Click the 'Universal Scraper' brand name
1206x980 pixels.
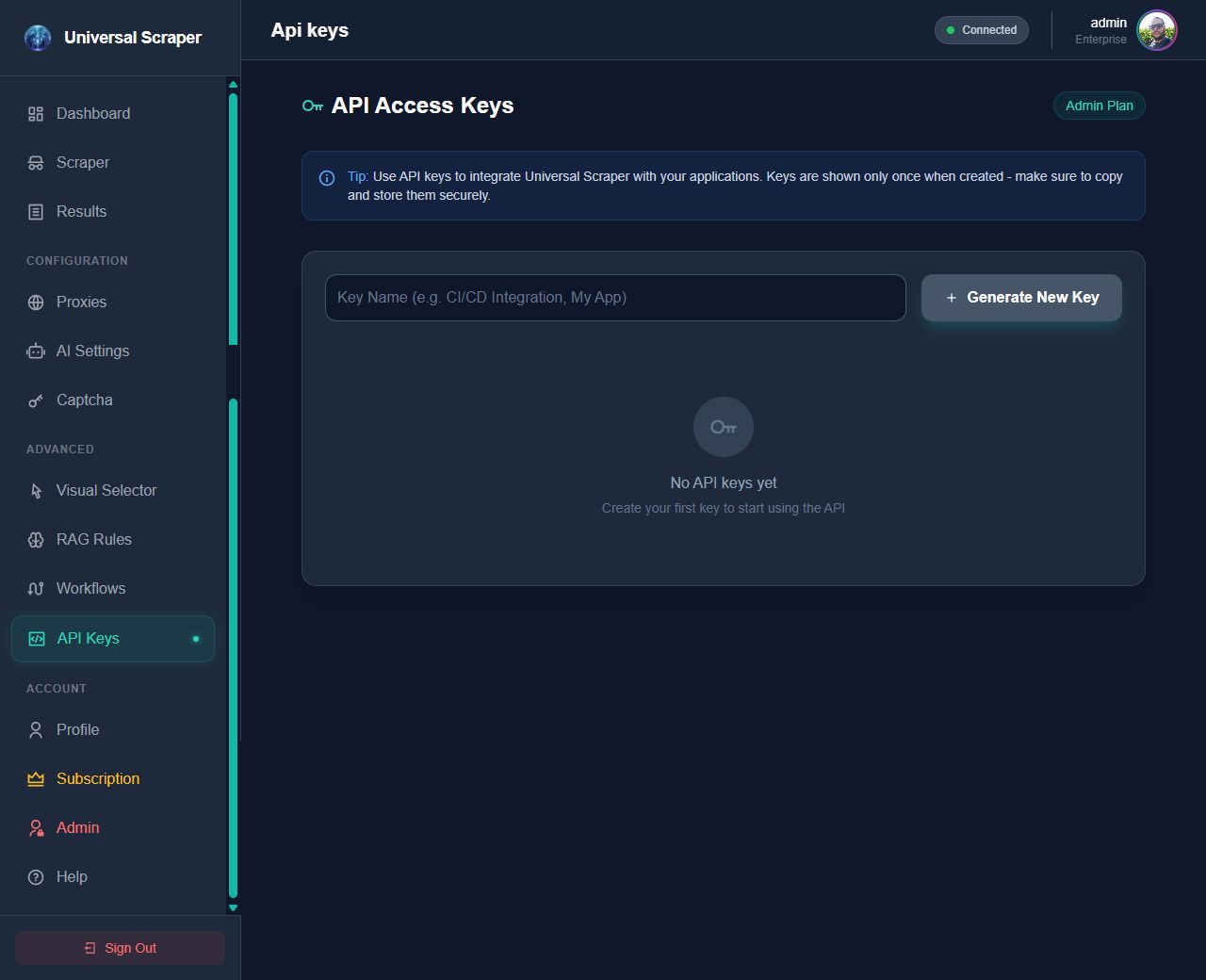pyautogui.click(x=133, y=38)
